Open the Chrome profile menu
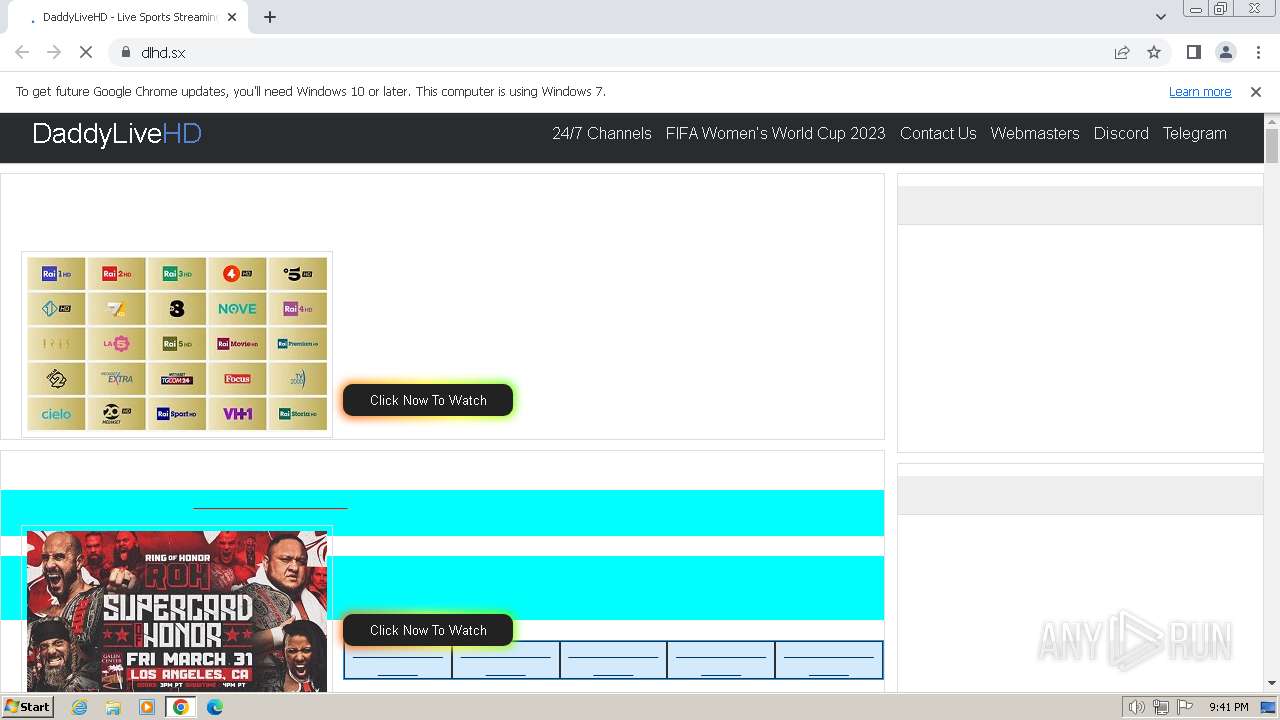The width and height of the screenshot is (1280, 720). [1226, 52]
